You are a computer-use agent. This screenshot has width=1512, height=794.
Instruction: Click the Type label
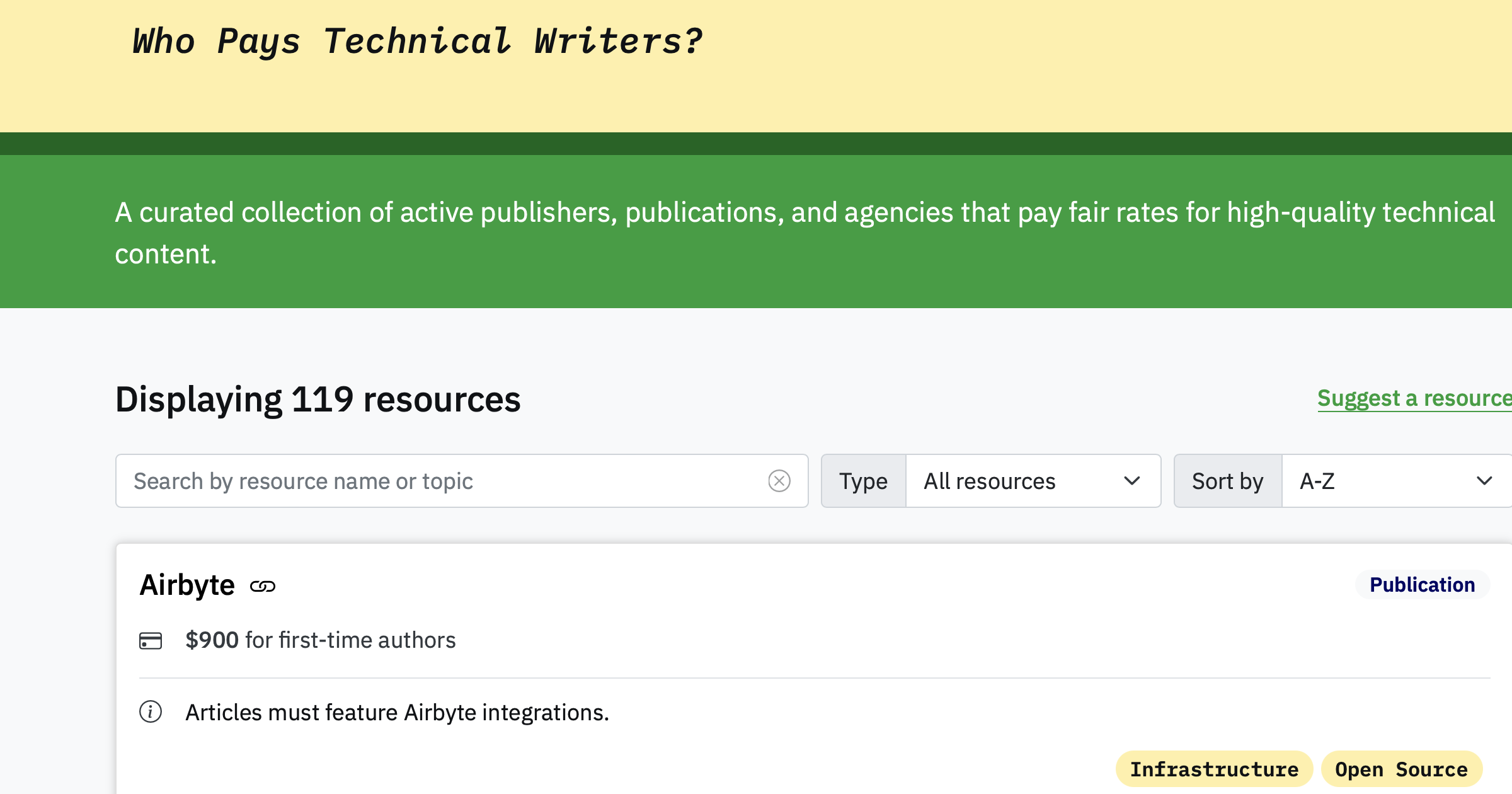[864, 481]
